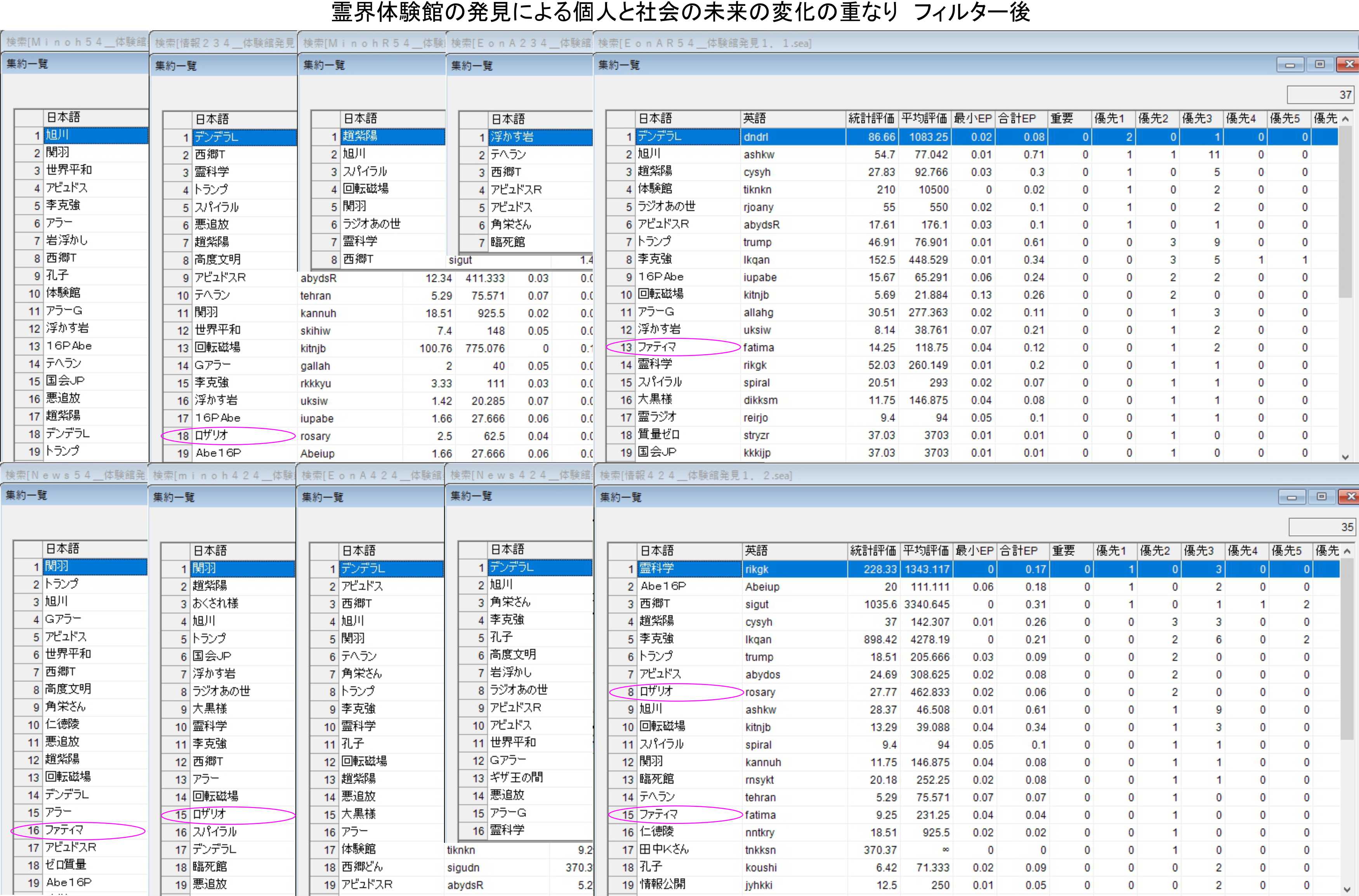This screenshot has height=896, width=1359.
Task: Select the 西郷どん row in the EonA424 window
Action: 377,867
